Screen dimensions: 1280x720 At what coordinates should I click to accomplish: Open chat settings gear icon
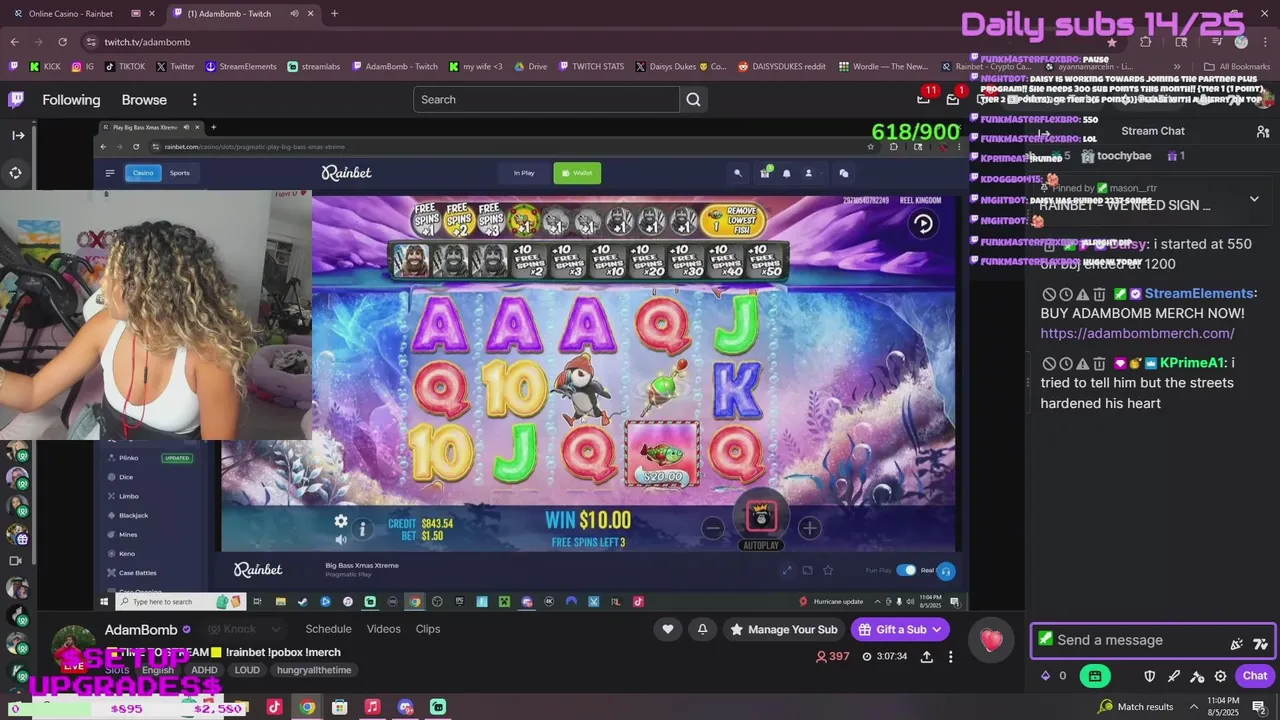point(1220,676)
